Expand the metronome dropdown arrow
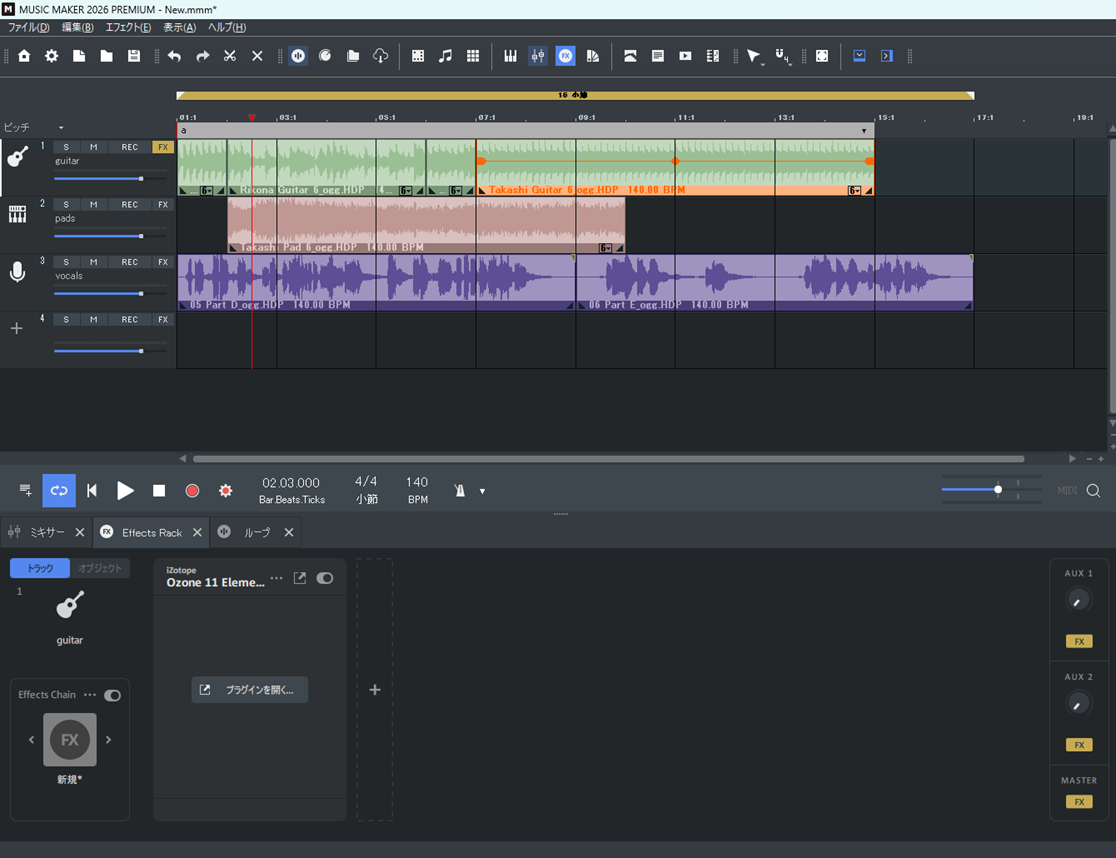Viewport: 1116px width, 858px height. (482, 491)
